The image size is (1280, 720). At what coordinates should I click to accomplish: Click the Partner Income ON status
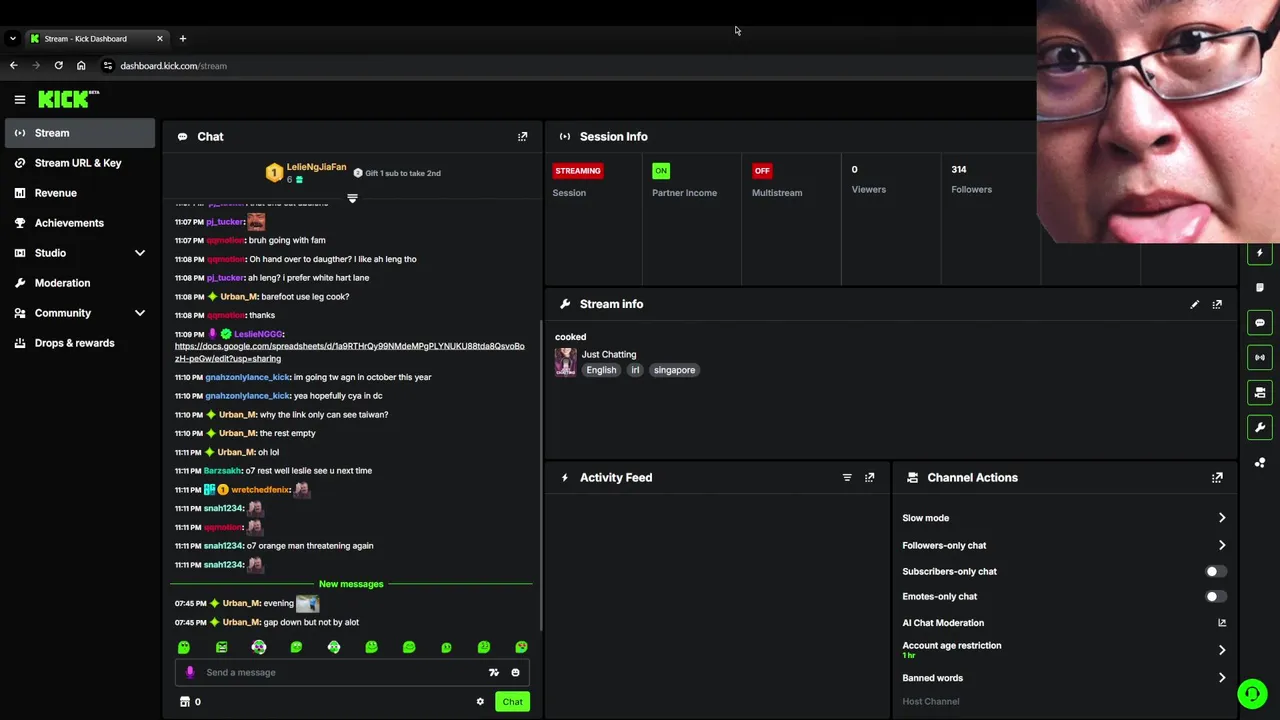tap(660, 171)
